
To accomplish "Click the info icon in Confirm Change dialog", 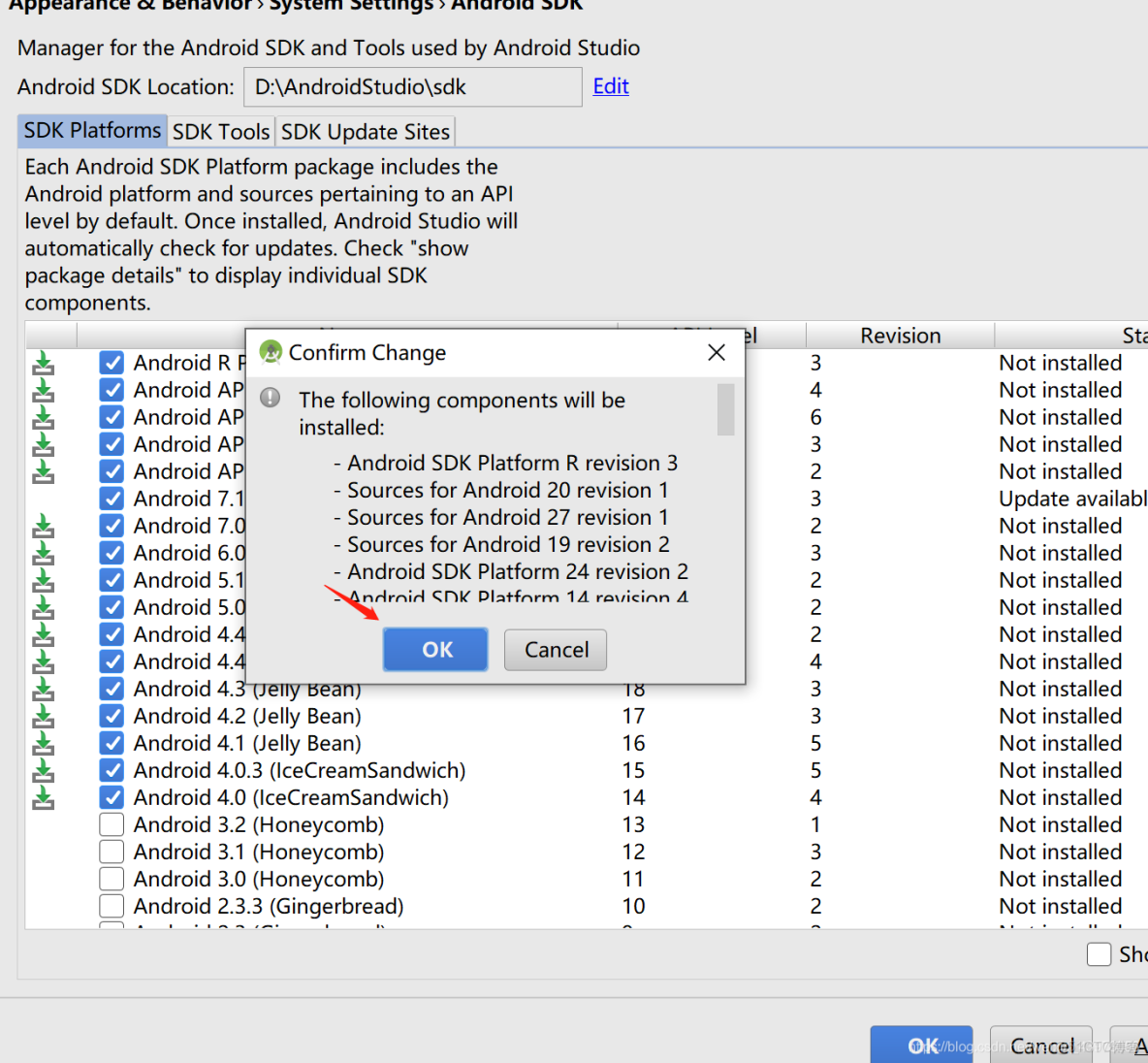I will [x=271, y=398].
